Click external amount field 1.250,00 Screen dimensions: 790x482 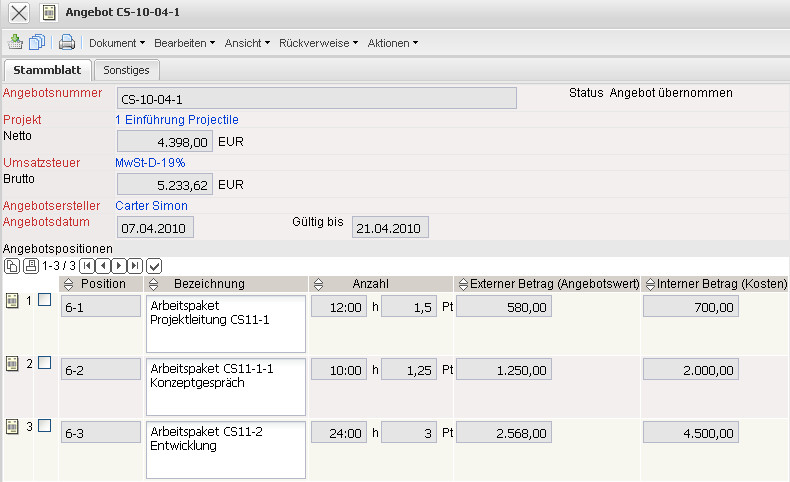(x=504, y=369)
